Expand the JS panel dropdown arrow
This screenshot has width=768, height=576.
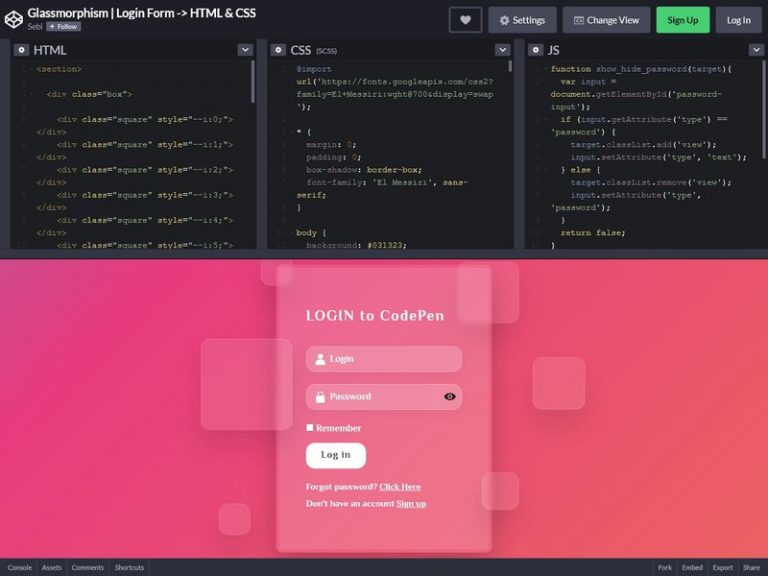[757, 49]
